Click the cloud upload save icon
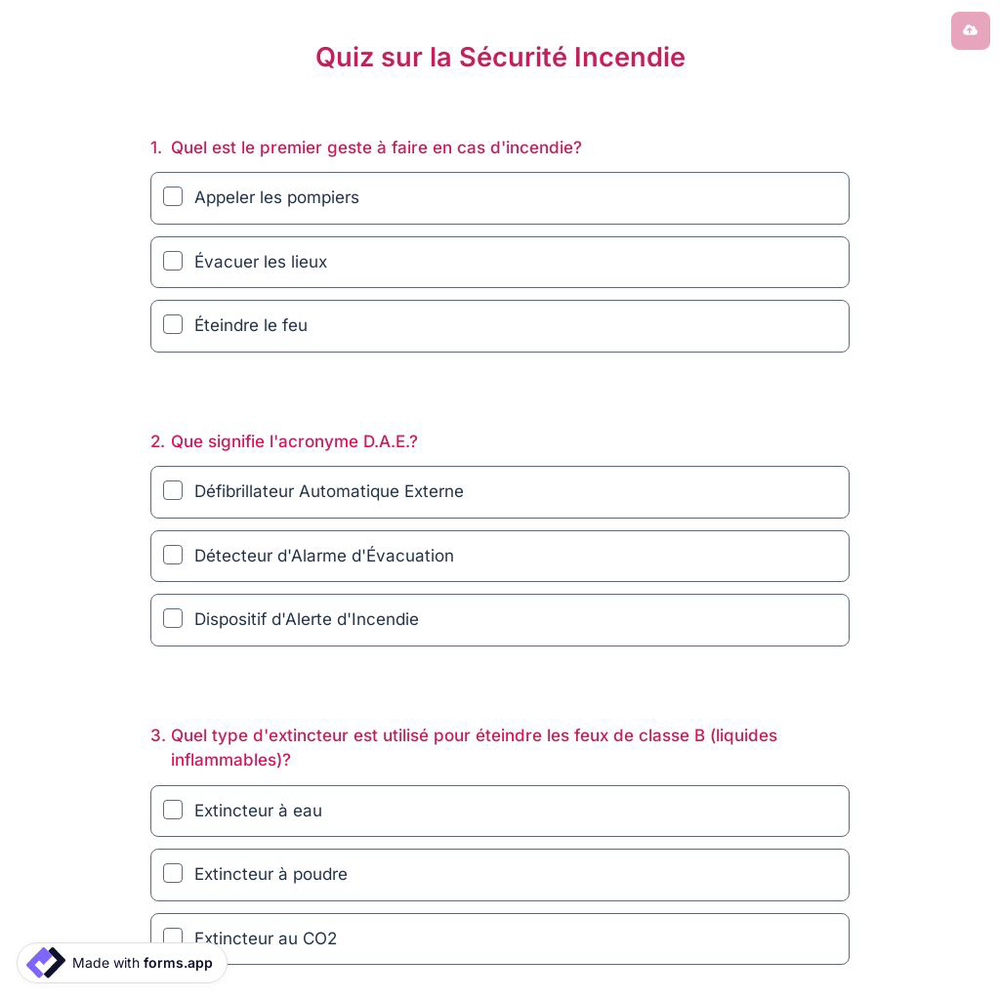The image size is (1000, 1000). pyautogui.click(x=970, y=31)
